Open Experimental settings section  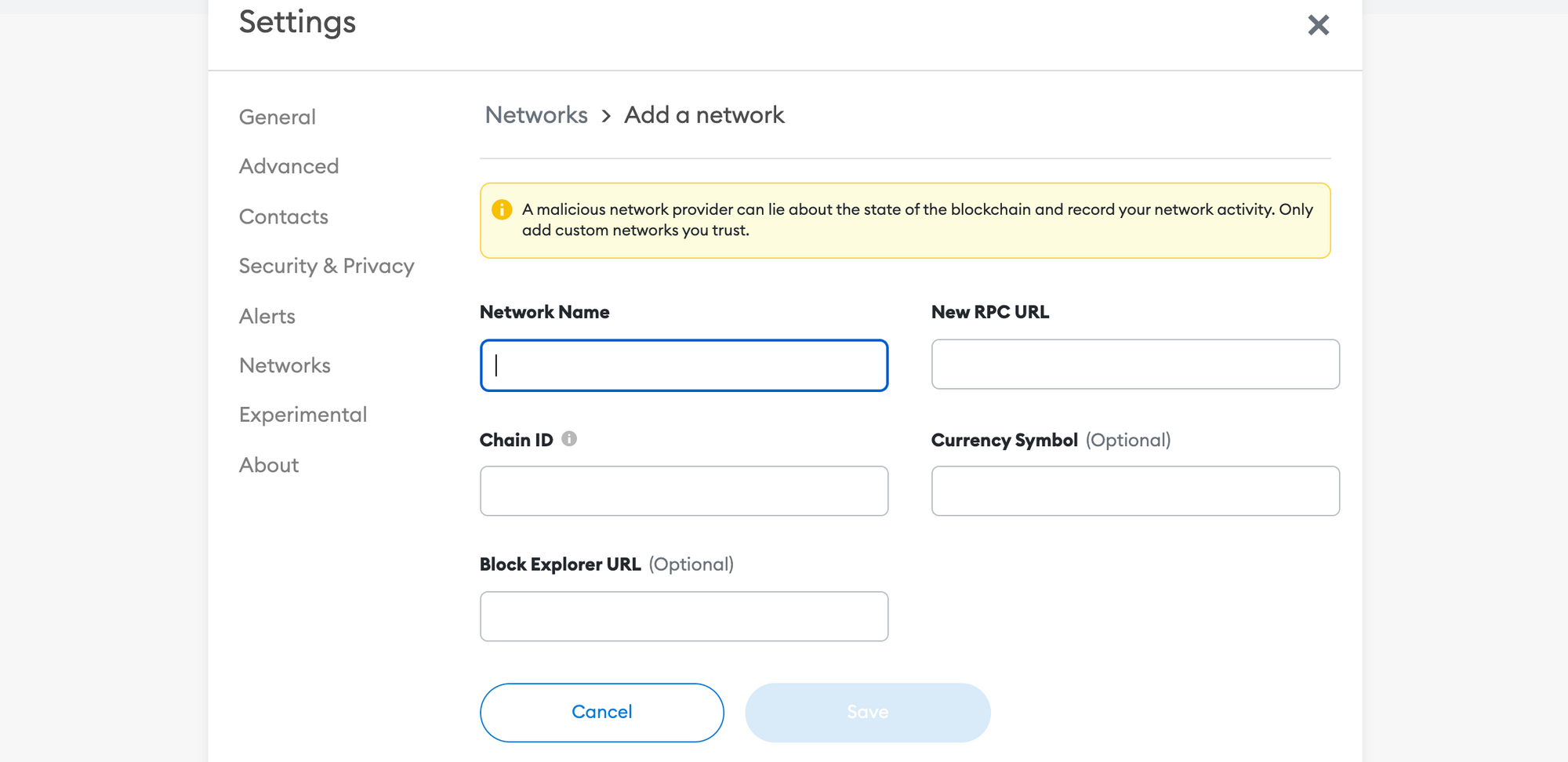click(x=303, y=415)
